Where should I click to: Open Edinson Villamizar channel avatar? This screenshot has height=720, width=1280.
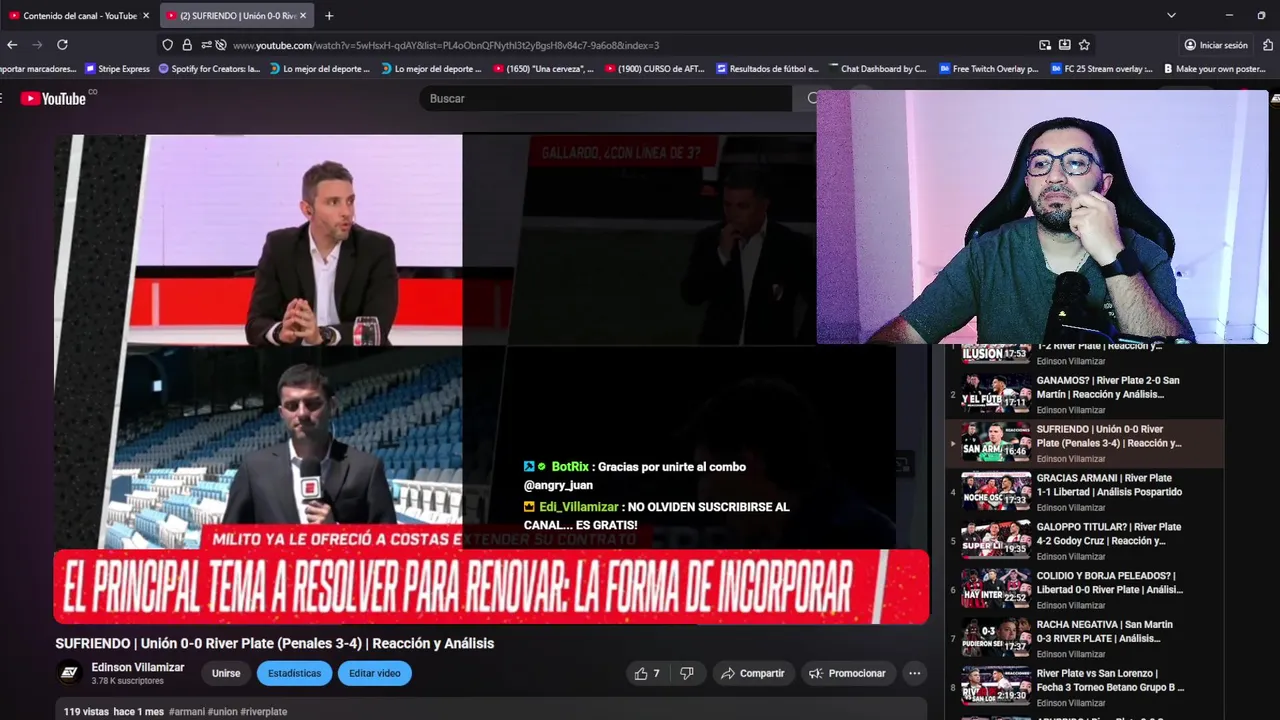click(x=69, y=673)
